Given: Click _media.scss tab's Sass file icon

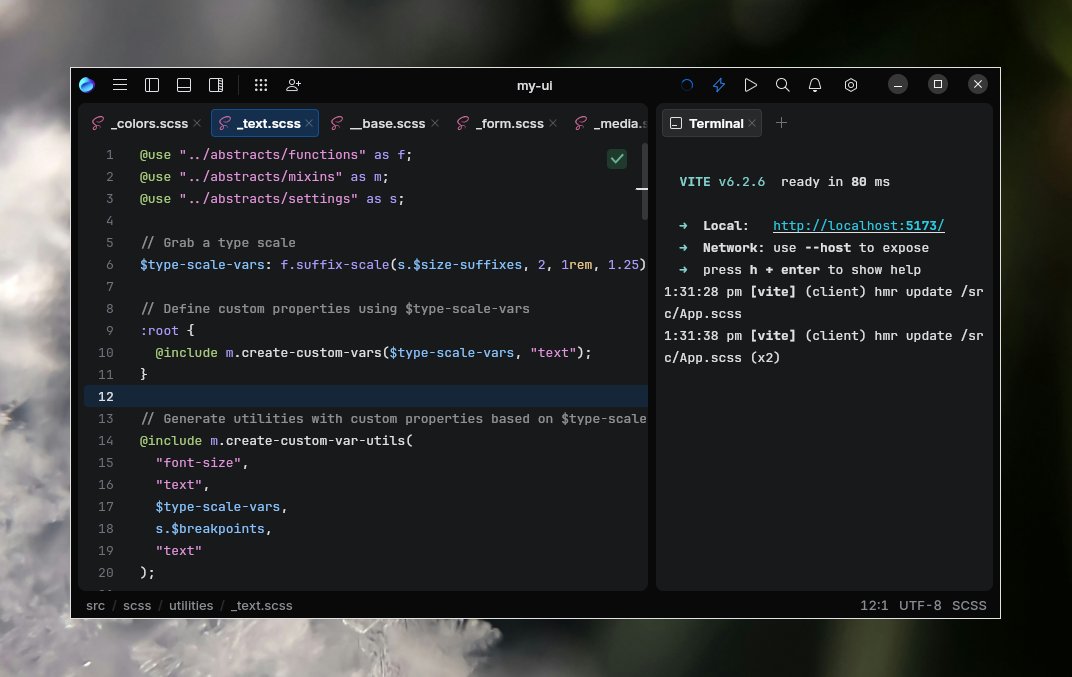Looking at the screenshot, I should click(580, 123).
